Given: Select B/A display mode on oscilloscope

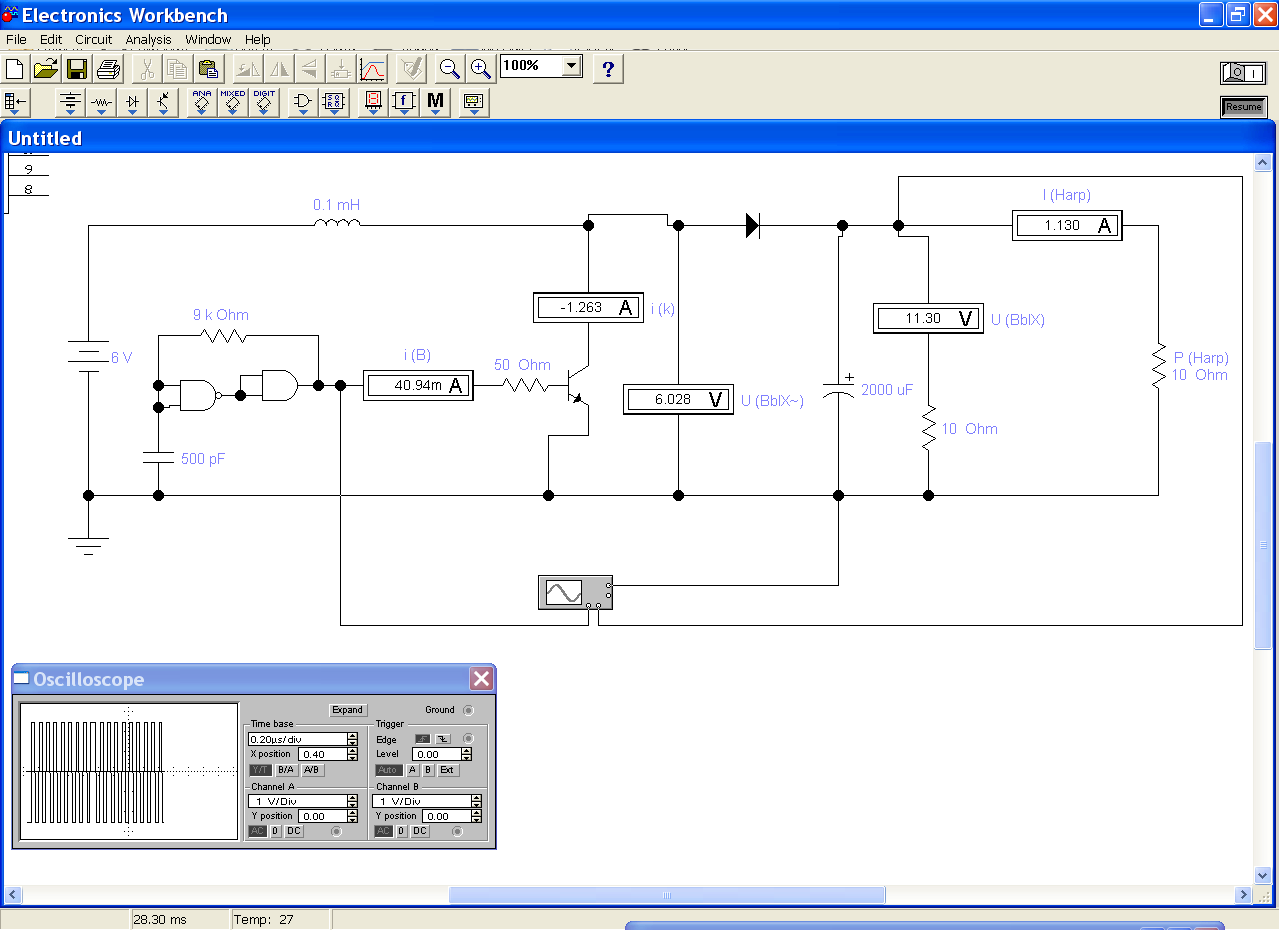Looking at the screenshot, I should tap(286, 770).
